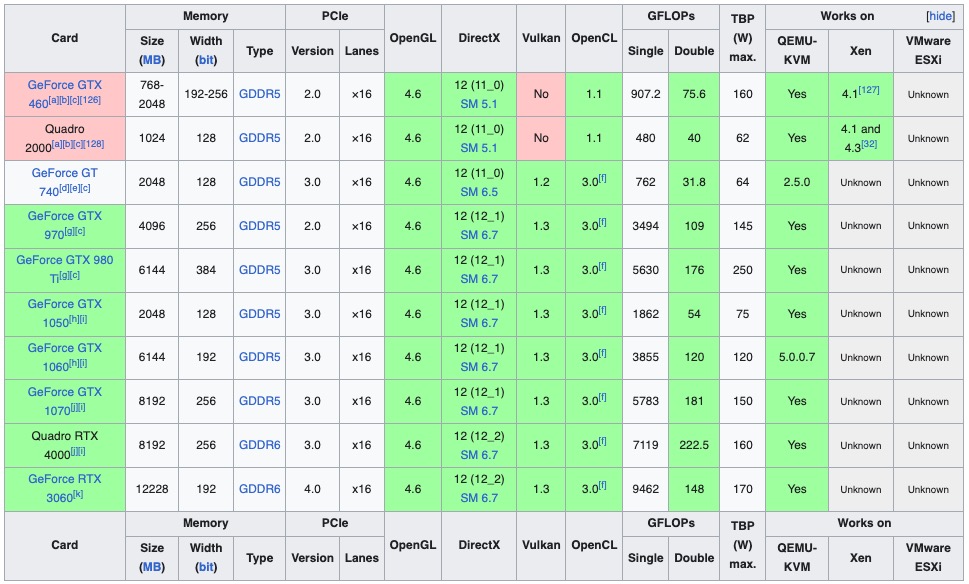
Task: Select the single GFLOPs value 7119
Action: (645, 445)
